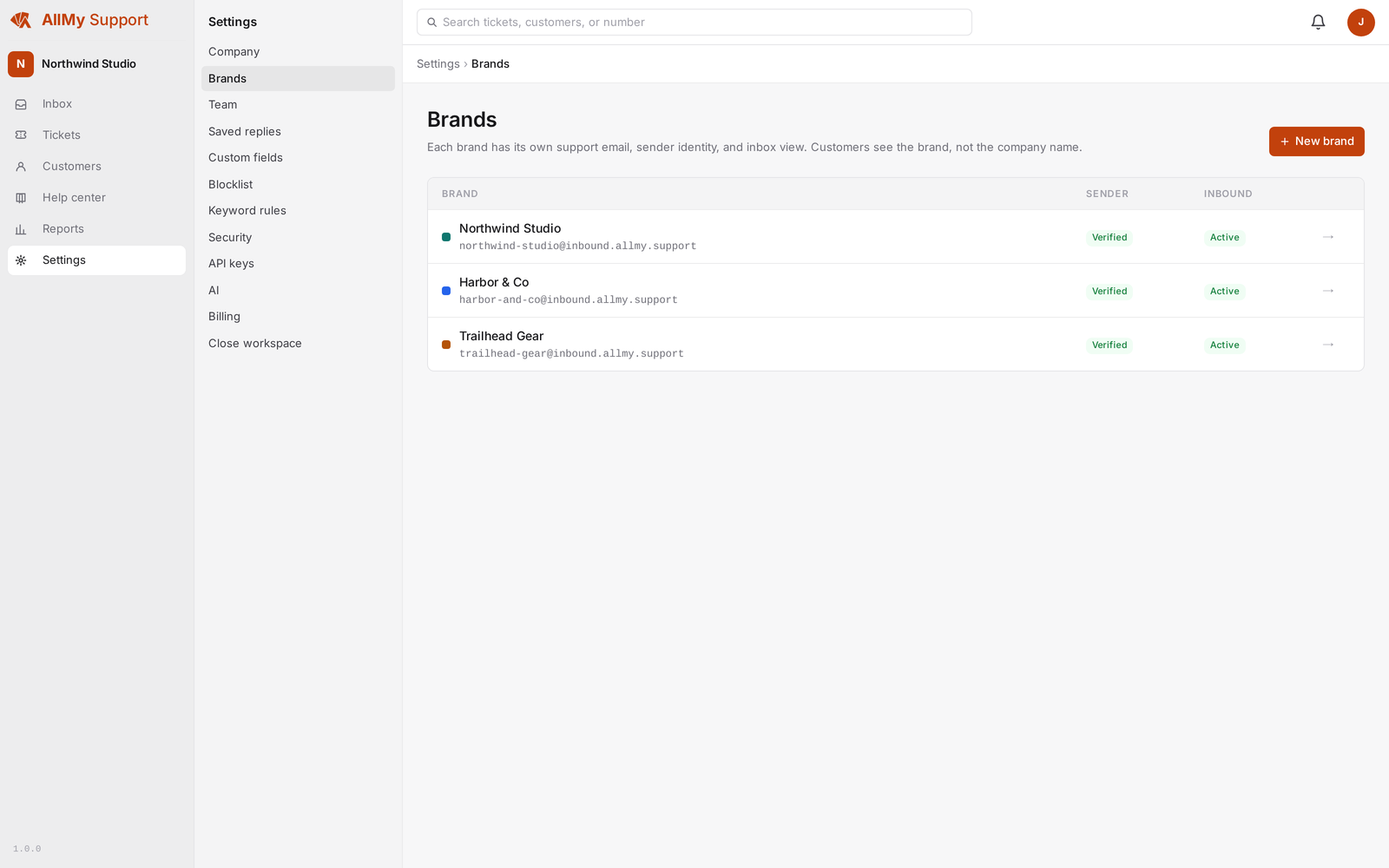Click Verified badge for Harbor & Co
This screenshot has height=868, width=1389.
[x=1109, y=292]
